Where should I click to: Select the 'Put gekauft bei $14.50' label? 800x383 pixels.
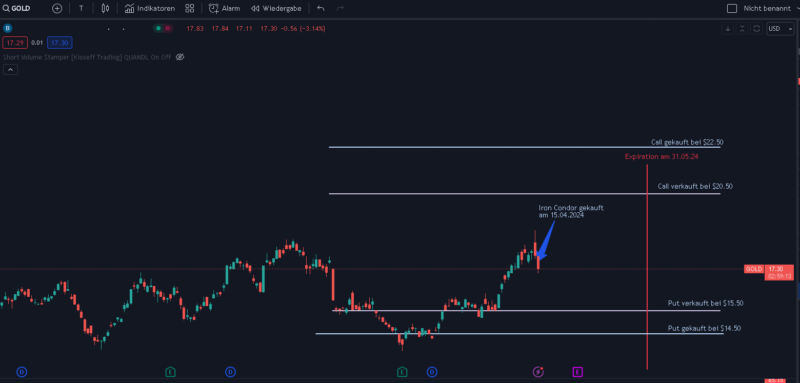[705, 328]
